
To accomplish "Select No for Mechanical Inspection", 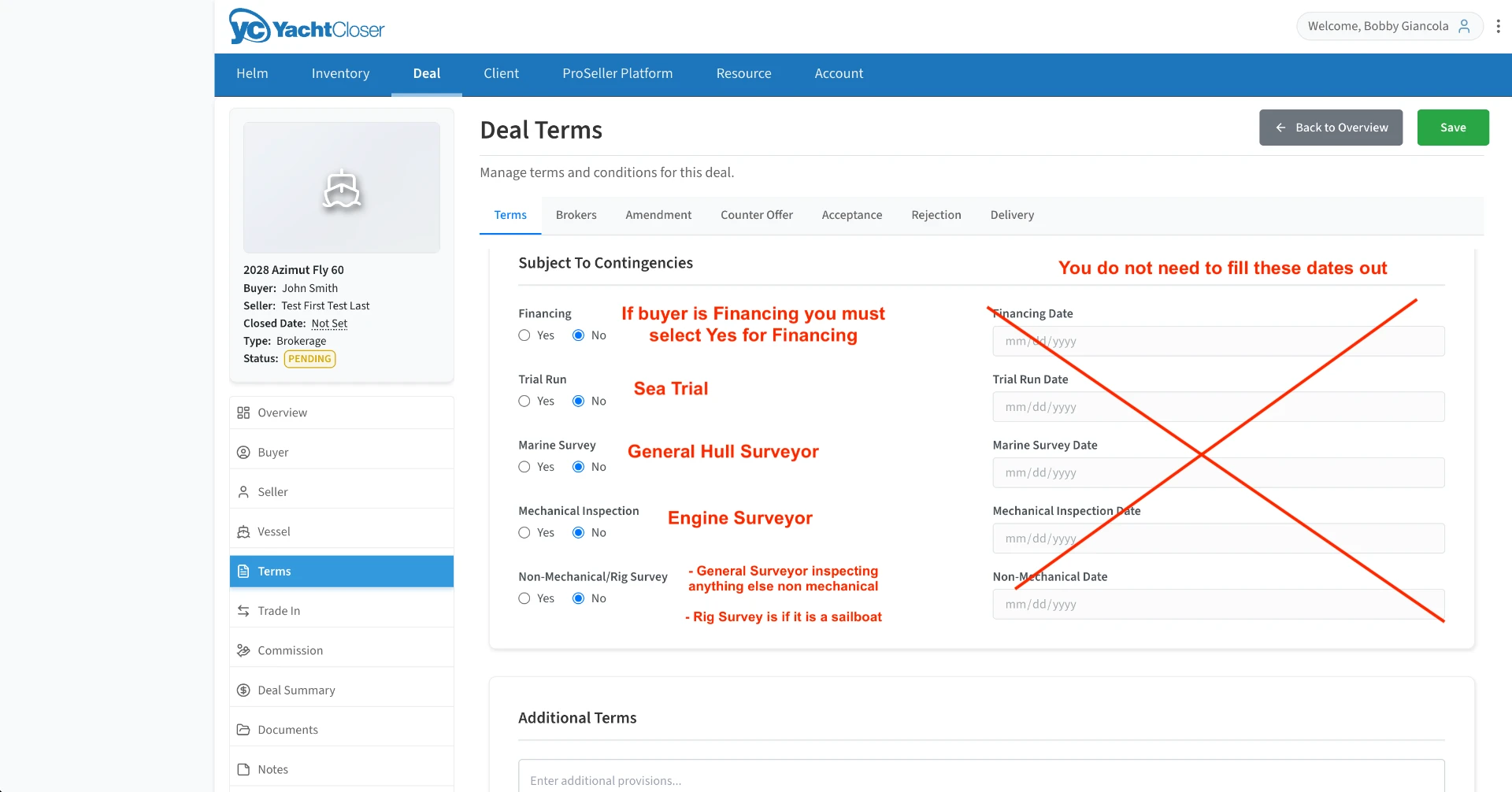I will click(x=579, y=533).
